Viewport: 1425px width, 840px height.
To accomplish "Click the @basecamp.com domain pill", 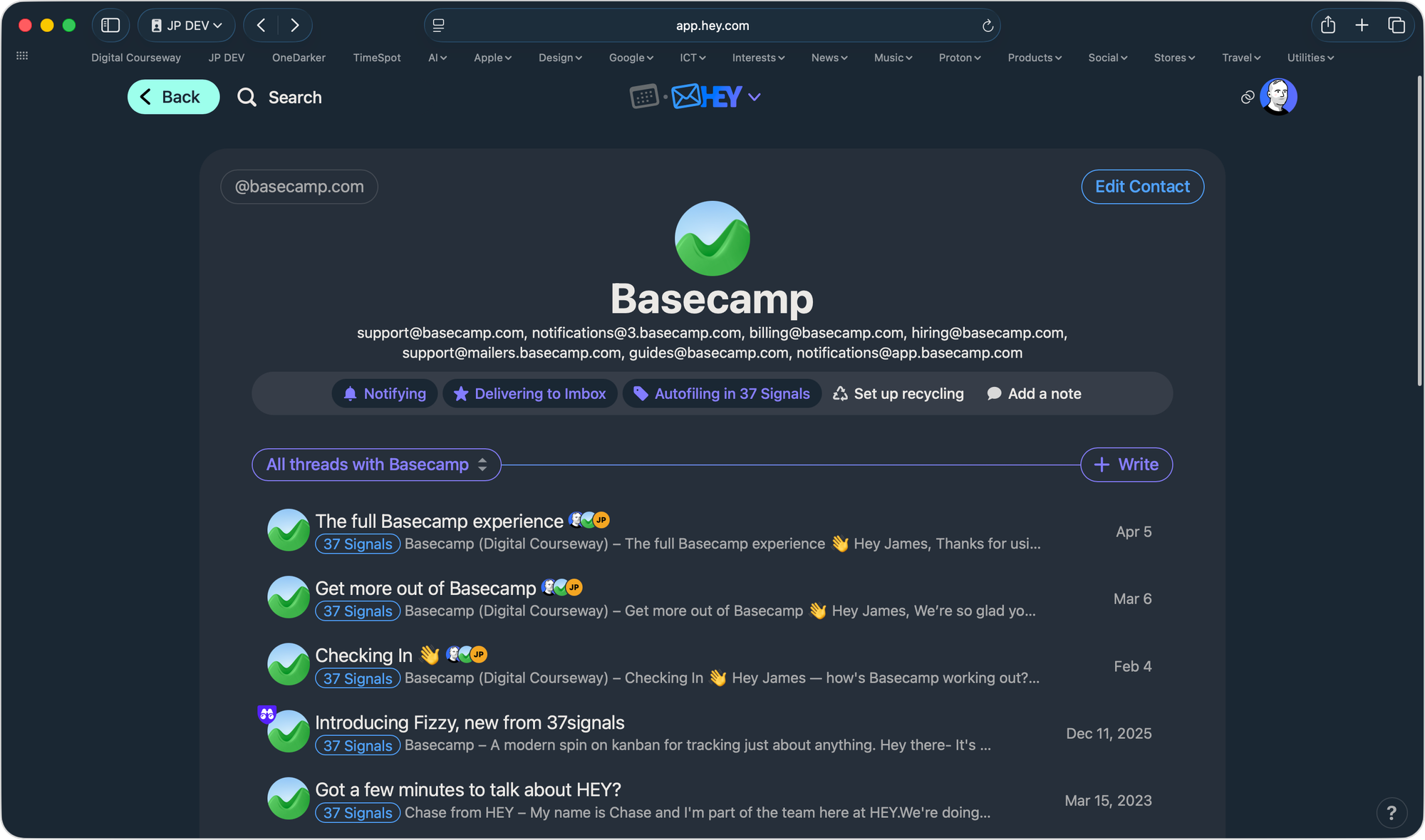I will coord(299,187).
